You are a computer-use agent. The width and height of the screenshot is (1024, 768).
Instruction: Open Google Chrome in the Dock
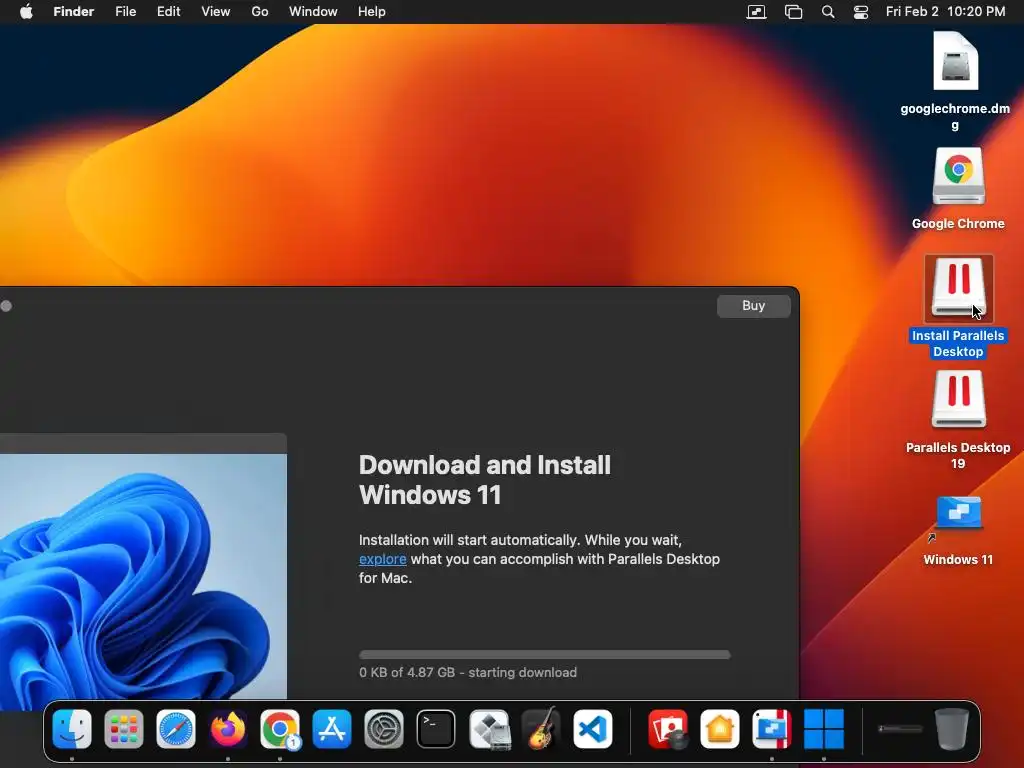(280, 729)
